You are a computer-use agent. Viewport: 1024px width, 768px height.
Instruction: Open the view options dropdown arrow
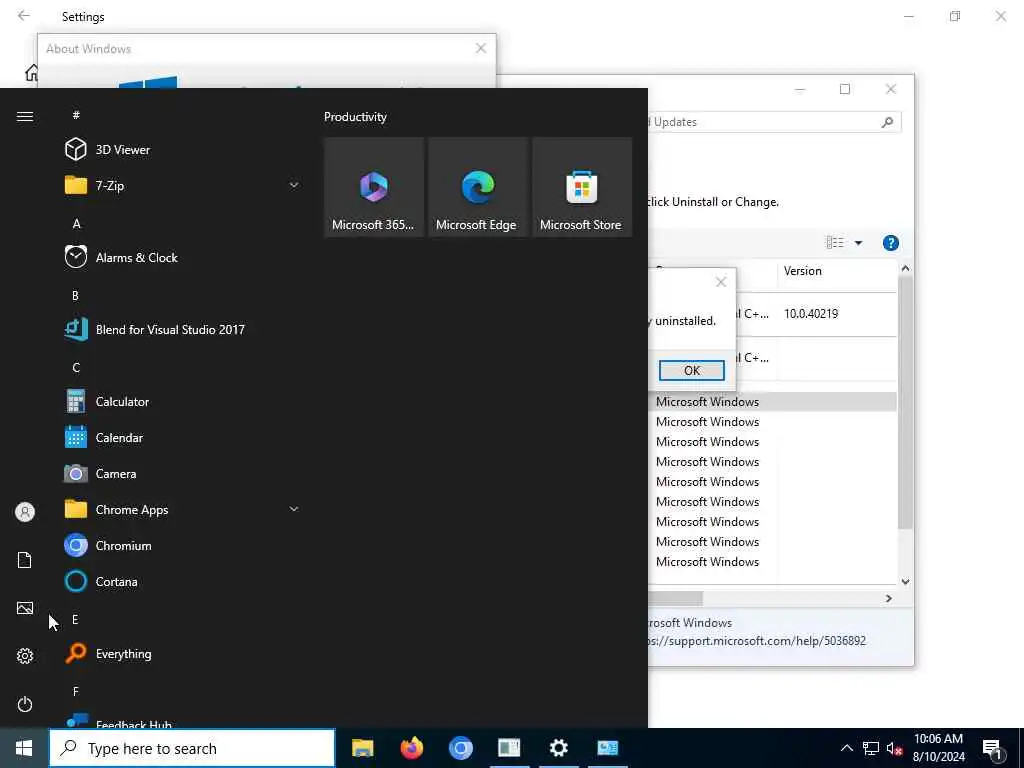pyautogui.click(x=858, y=243)
